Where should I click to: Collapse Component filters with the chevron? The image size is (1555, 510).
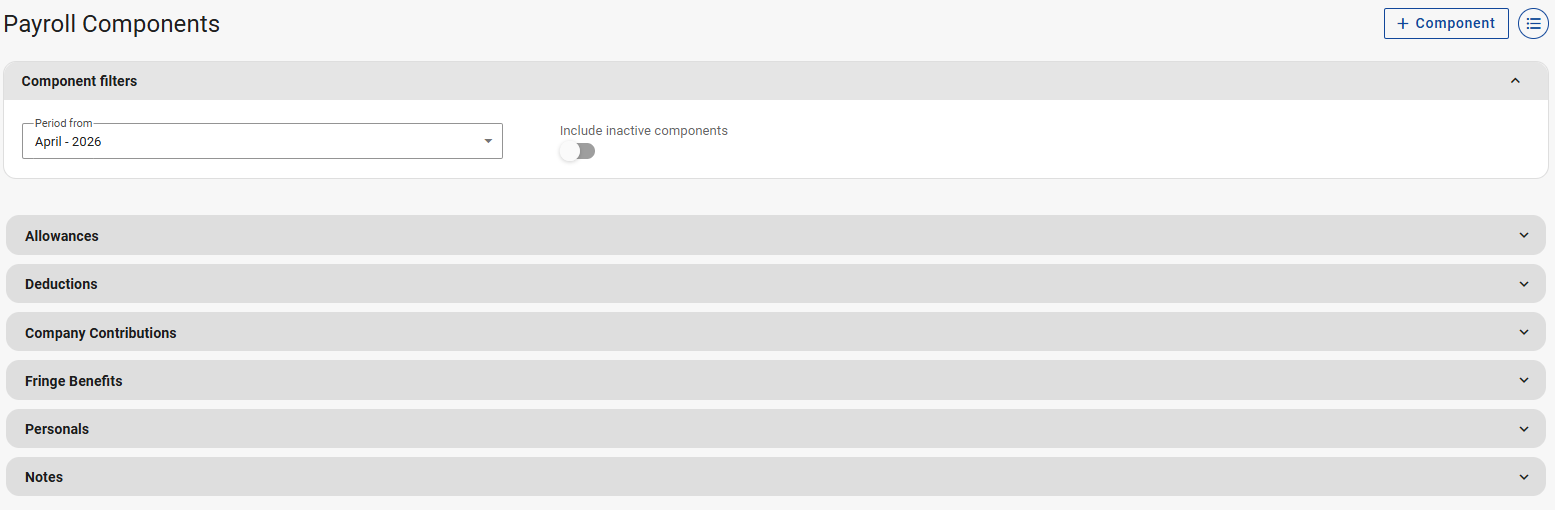pyautogui.click(x=1515, y=81)
